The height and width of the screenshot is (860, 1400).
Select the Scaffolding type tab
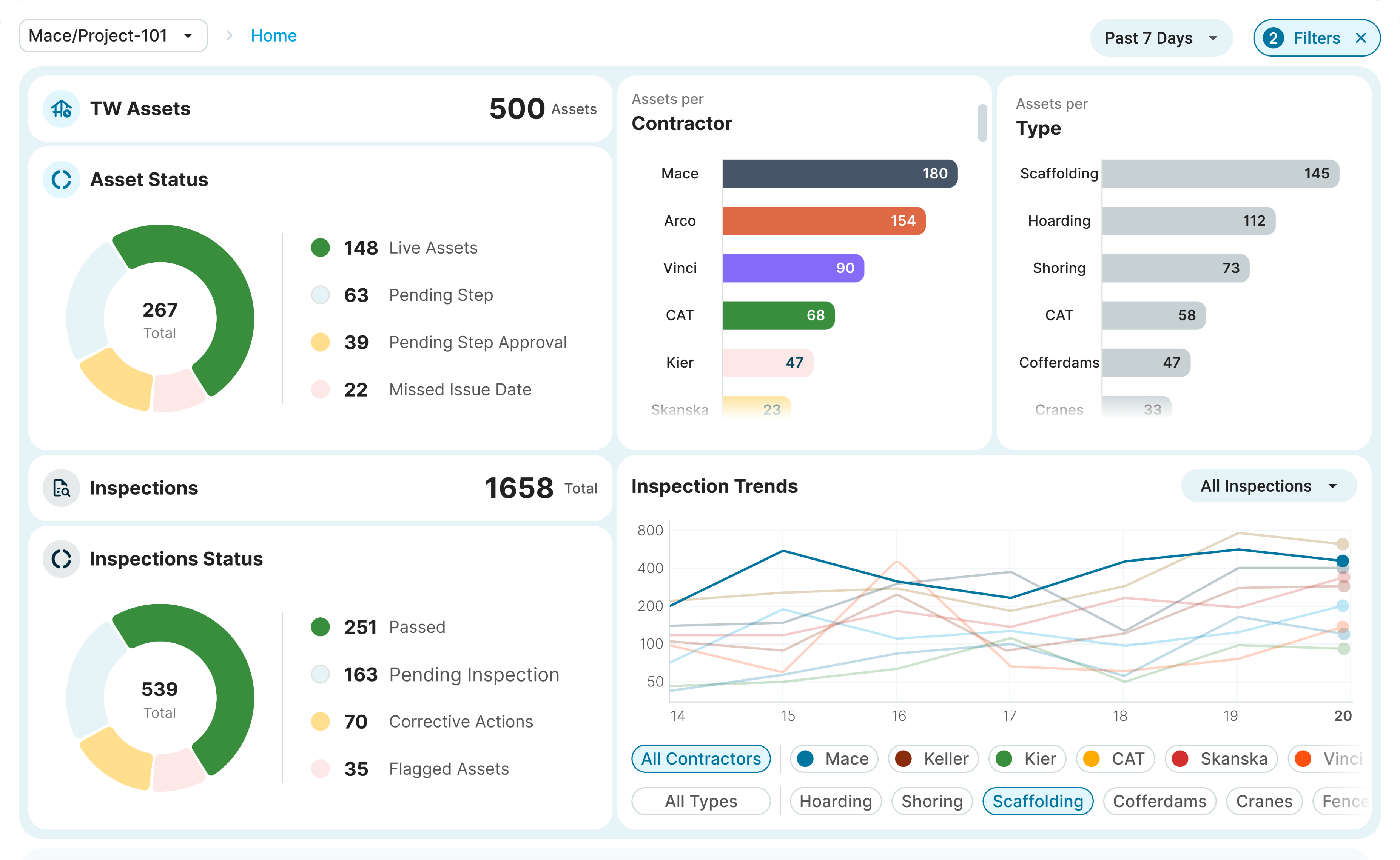(1038, 801)
